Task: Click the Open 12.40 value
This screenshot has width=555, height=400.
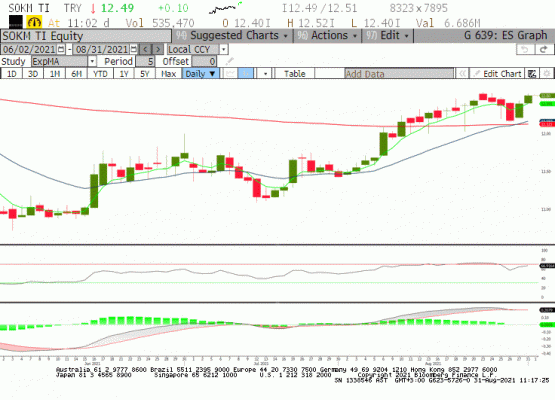Action: coord(252,23)
